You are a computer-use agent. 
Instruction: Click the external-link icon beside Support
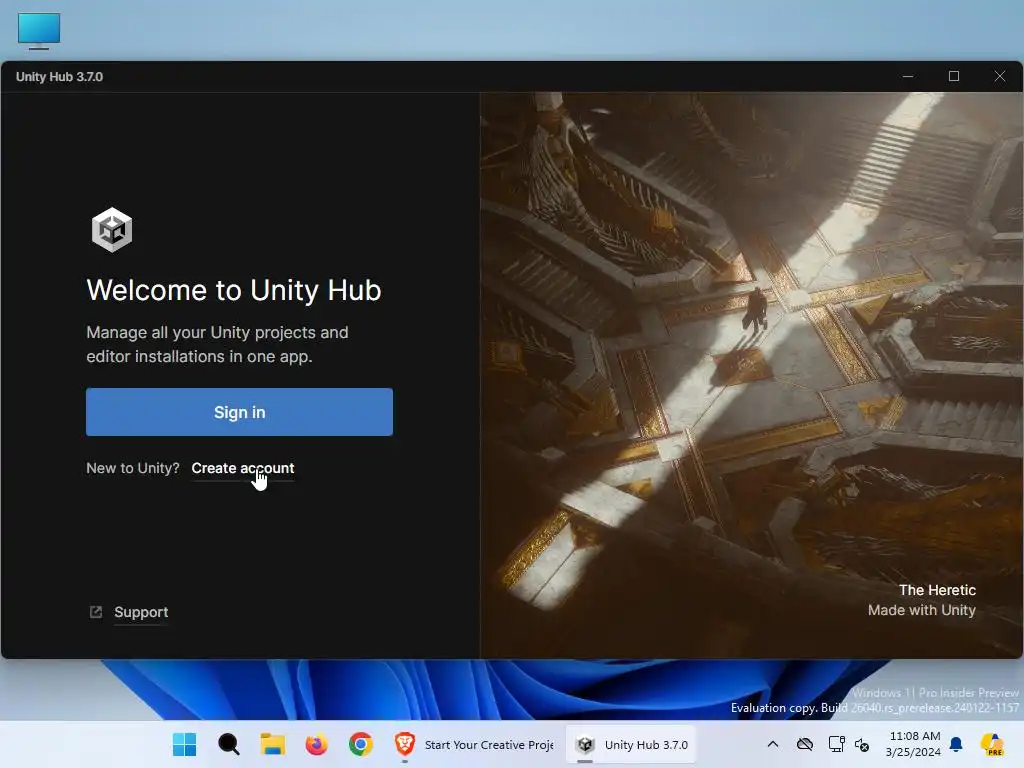point(96,612)
